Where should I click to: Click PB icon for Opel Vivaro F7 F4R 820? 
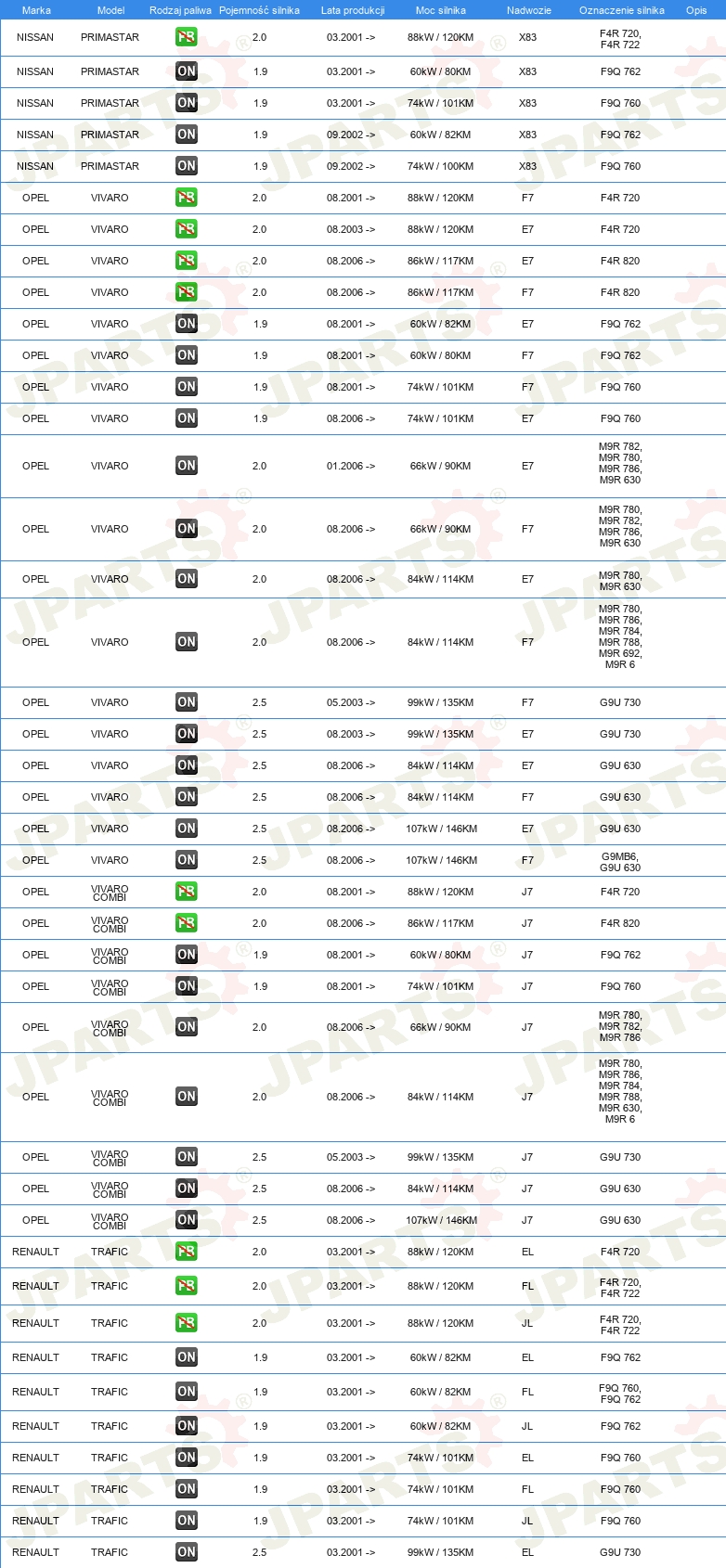tap(187, 292)
